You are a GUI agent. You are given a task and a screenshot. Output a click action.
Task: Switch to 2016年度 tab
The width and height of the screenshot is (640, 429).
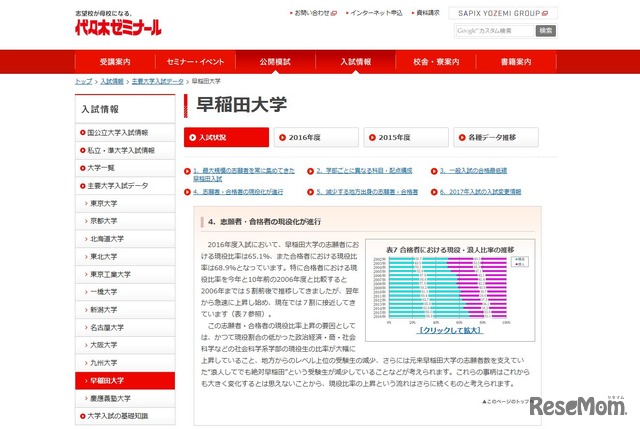[316, 138]
